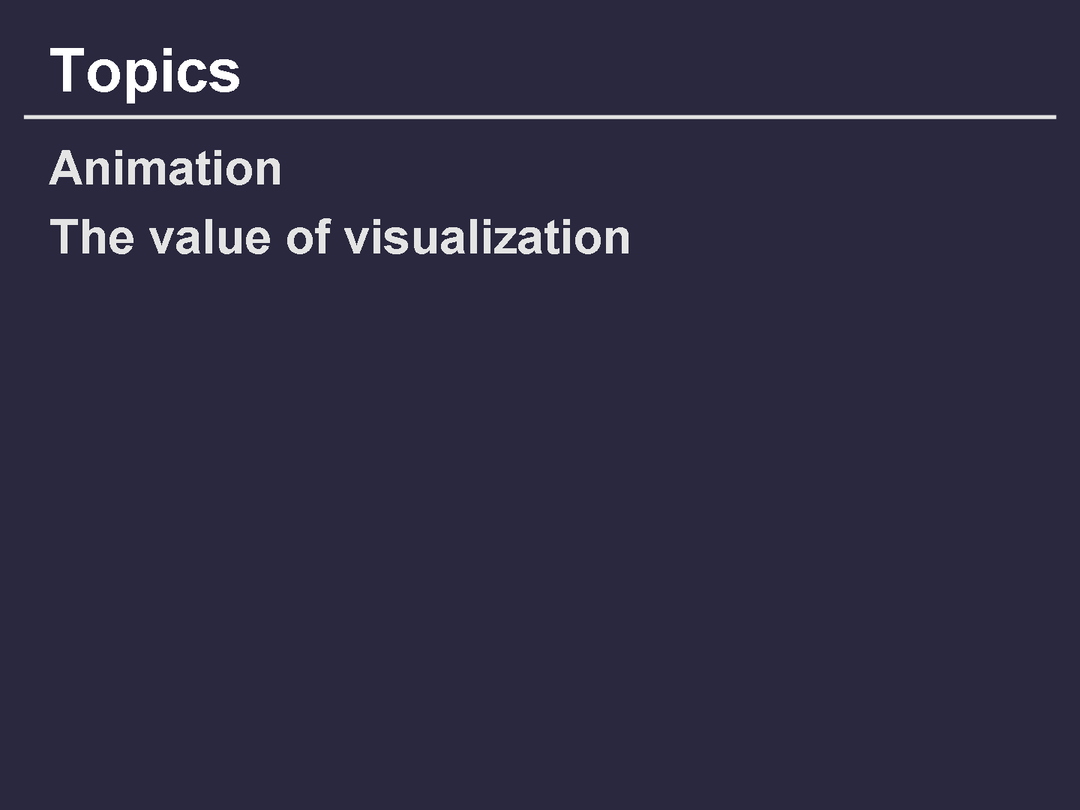Screen dimensions: 1080x810
Task: Click blank space right of the Topics title
Action: 650,72
